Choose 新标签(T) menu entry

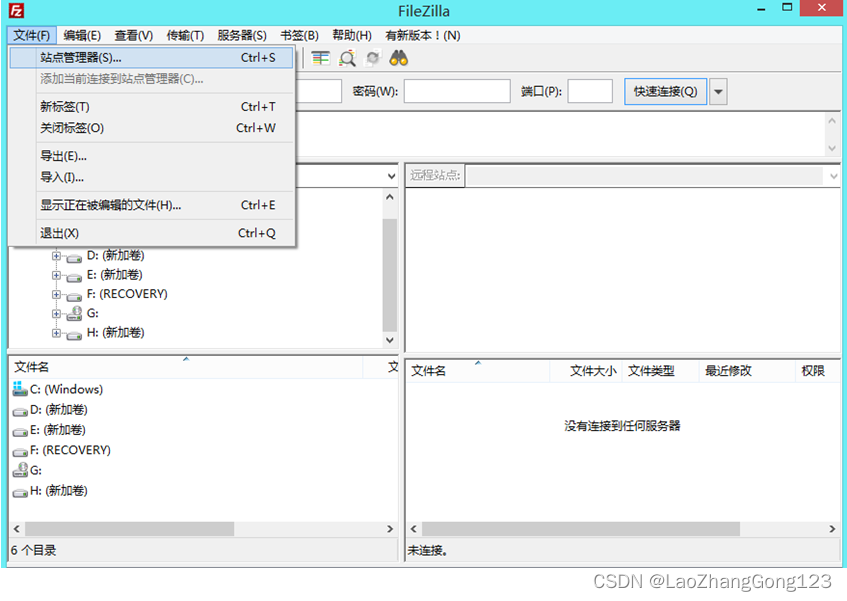(x=151, y=106)
